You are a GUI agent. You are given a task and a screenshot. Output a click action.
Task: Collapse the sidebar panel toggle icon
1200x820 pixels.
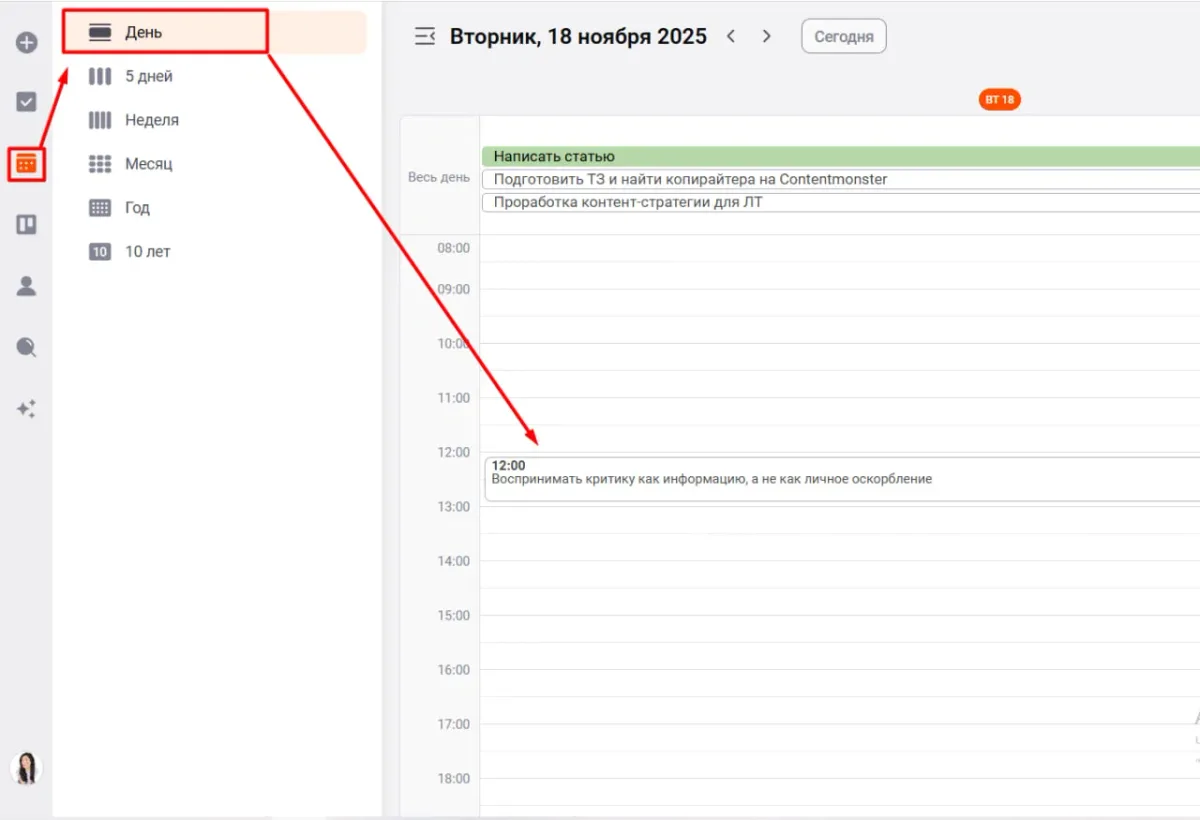(425, 37)
